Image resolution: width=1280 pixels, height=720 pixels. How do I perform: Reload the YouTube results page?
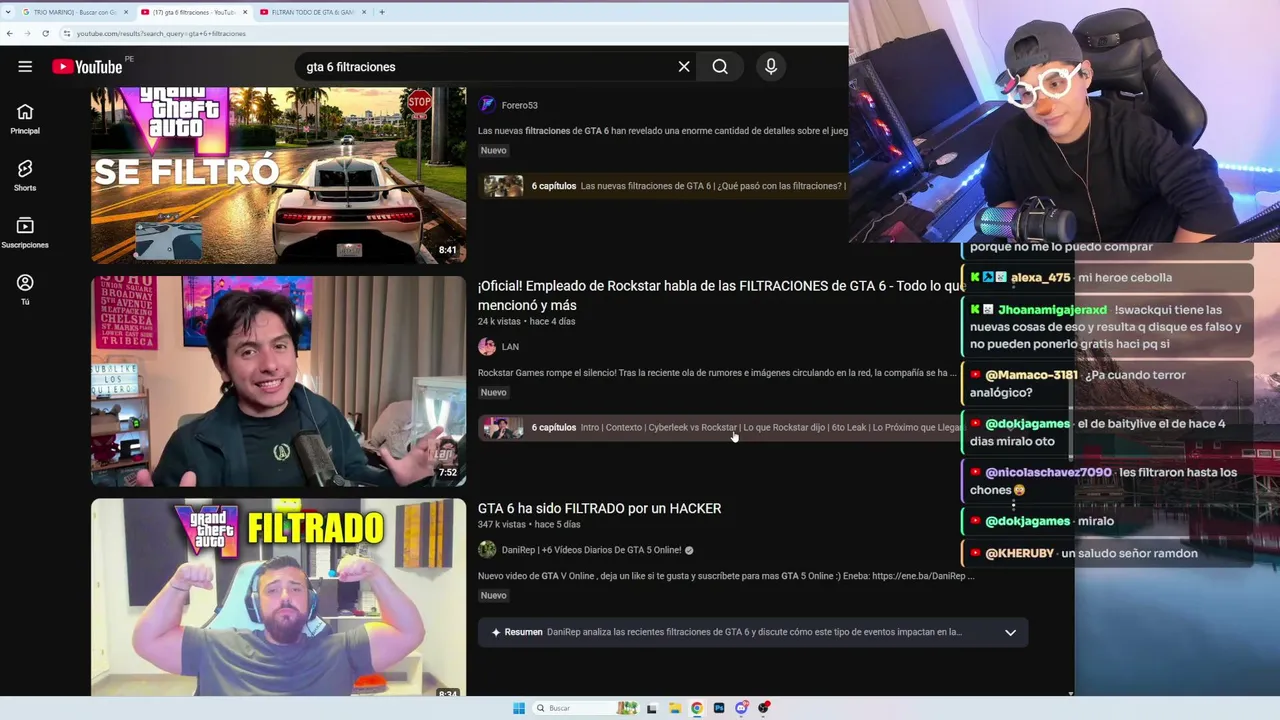[45, 33]
